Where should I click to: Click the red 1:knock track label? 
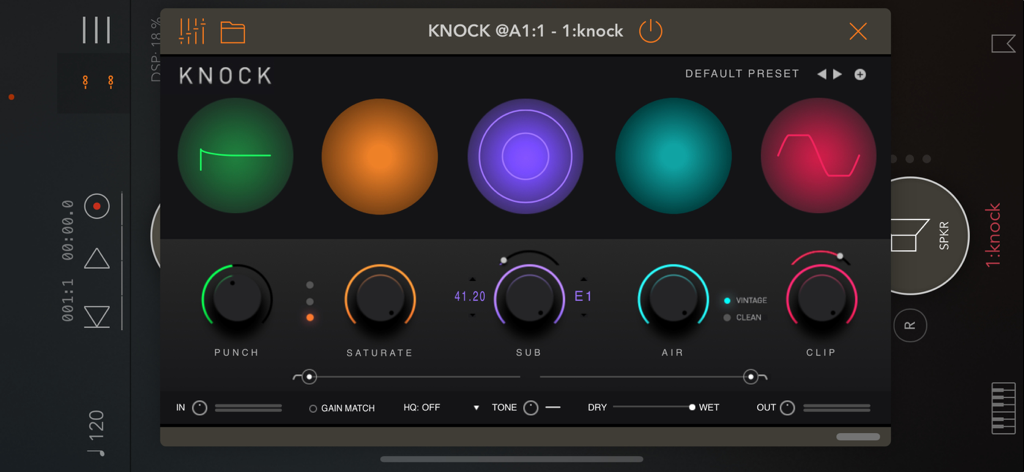(x=993, y=236)
